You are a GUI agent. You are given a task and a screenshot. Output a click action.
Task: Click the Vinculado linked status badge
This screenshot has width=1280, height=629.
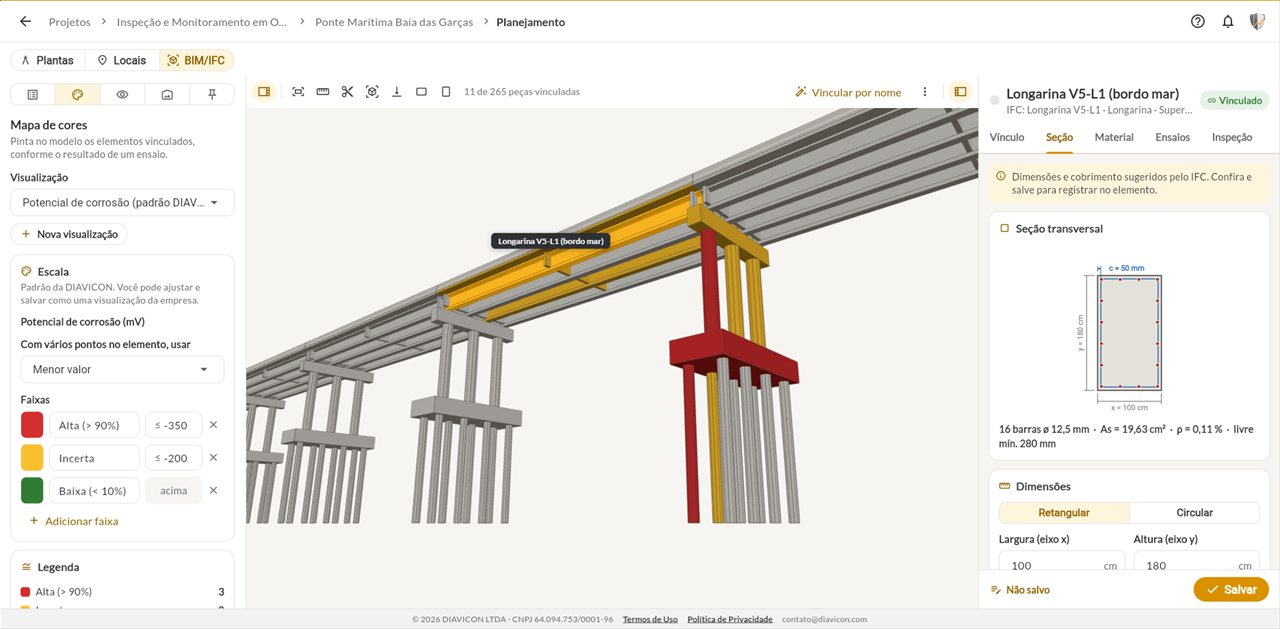[x=1234, y=100]
